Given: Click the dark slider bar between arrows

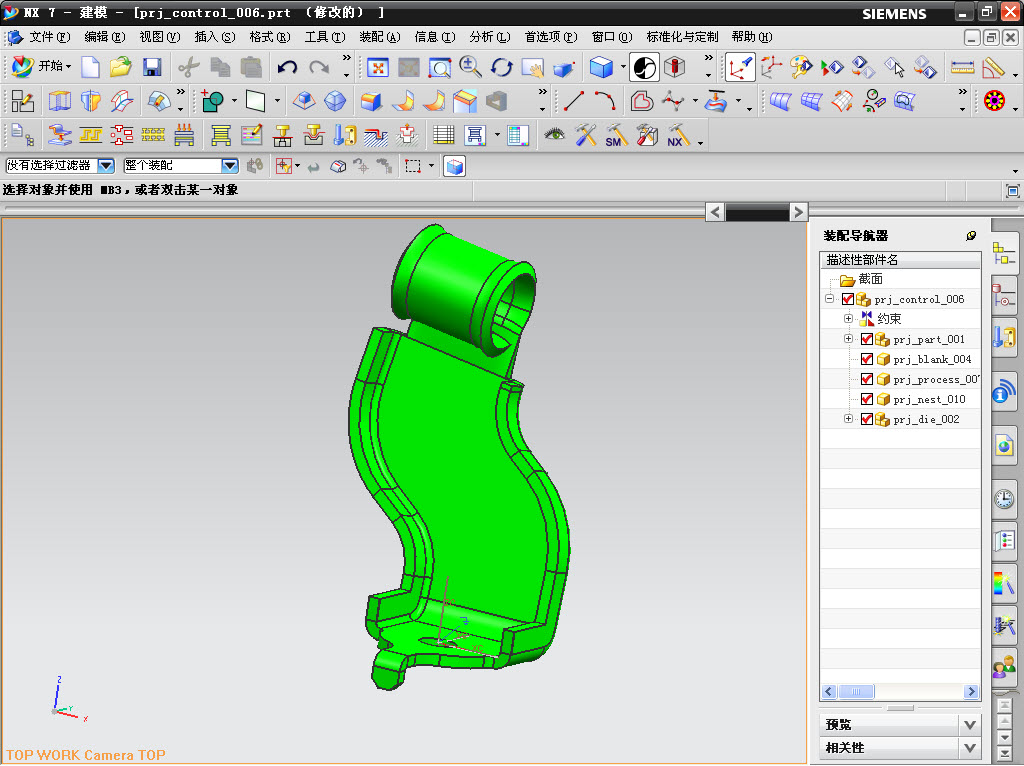Looking at the screenshot, I should tap(757, 212).
